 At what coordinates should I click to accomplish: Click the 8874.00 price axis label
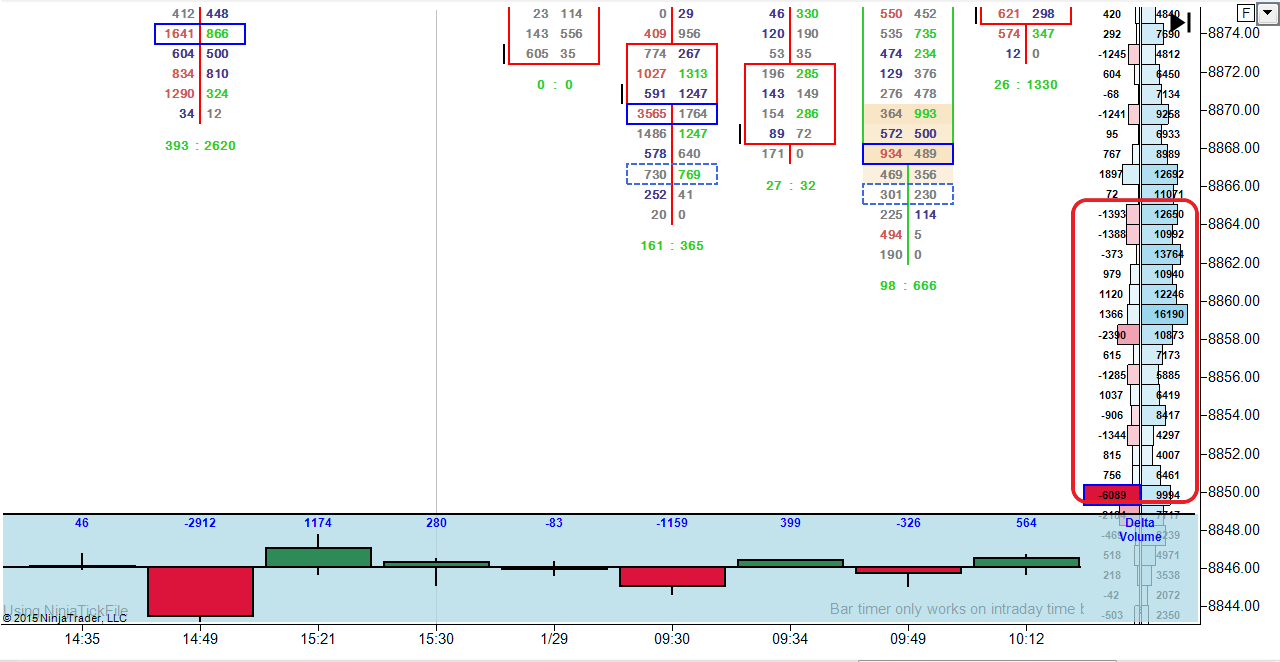(x=1234, y=33)
